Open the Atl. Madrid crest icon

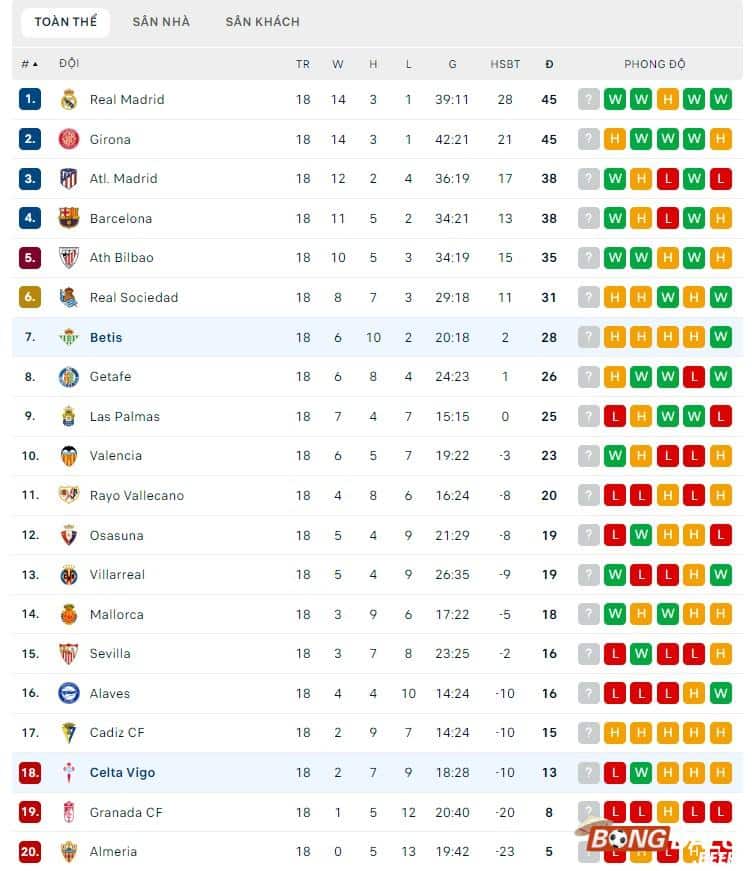(69, 178)
